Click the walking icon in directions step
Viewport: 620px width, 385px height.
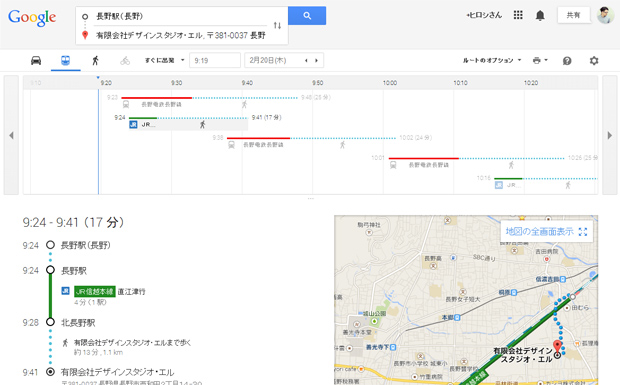click(x=65, y=343)
